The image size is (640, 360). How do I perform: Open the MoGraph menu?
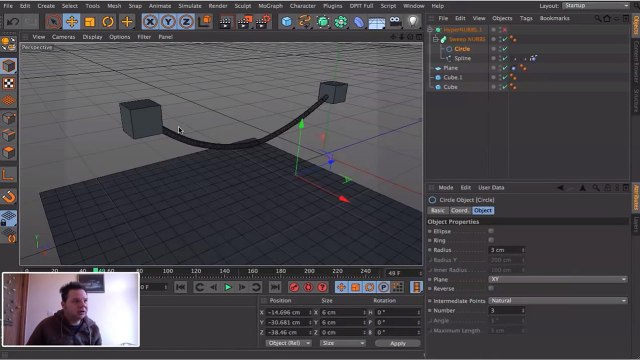pos(270,6)
